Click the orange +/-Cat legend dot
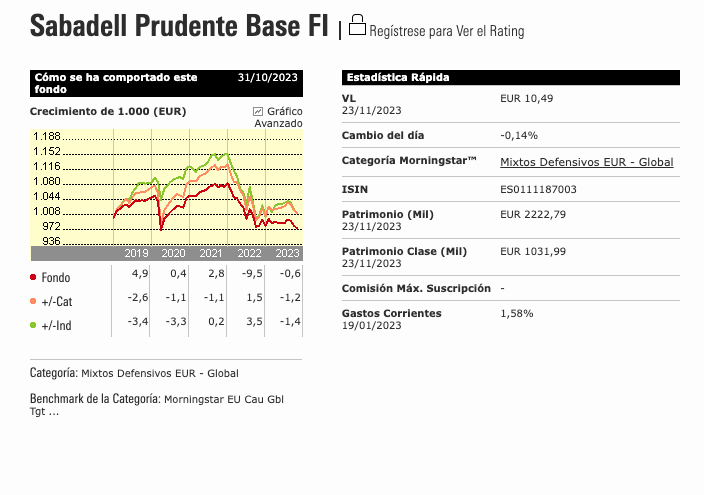This screenshot has height=495, width=704. (x=33, y=301)
